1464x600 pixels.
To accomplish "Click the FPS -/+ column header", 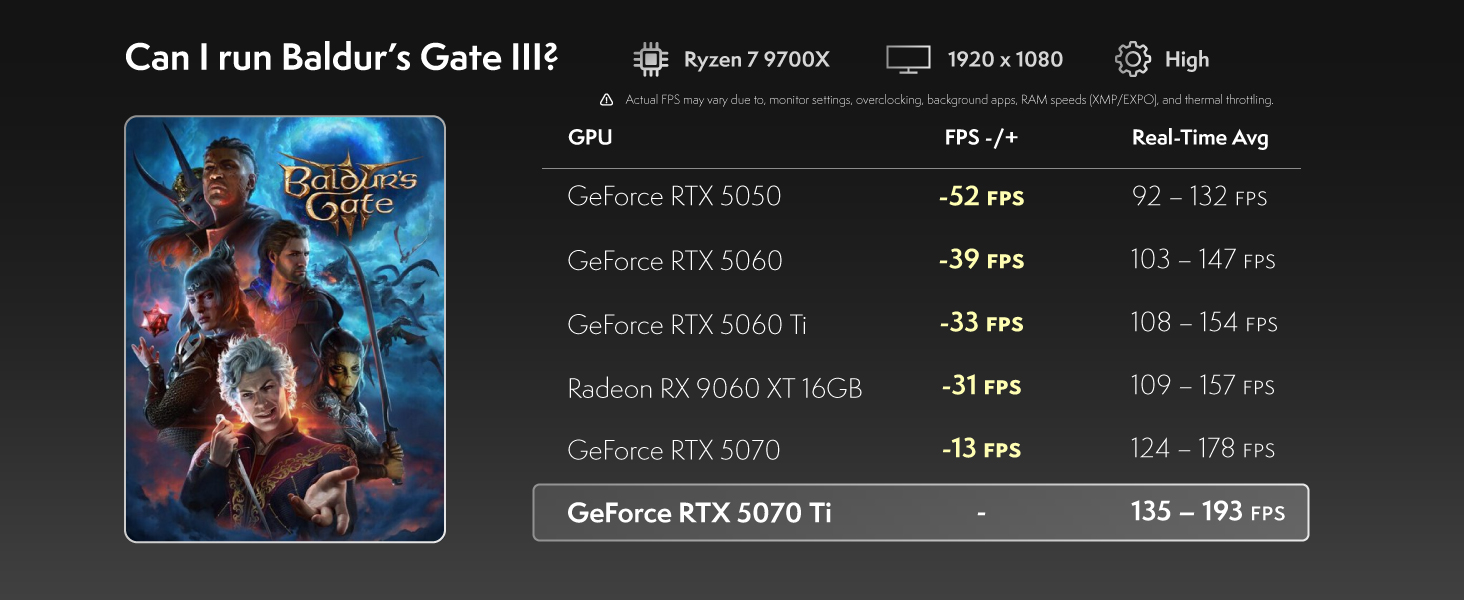I will click(x=981, y=137).
